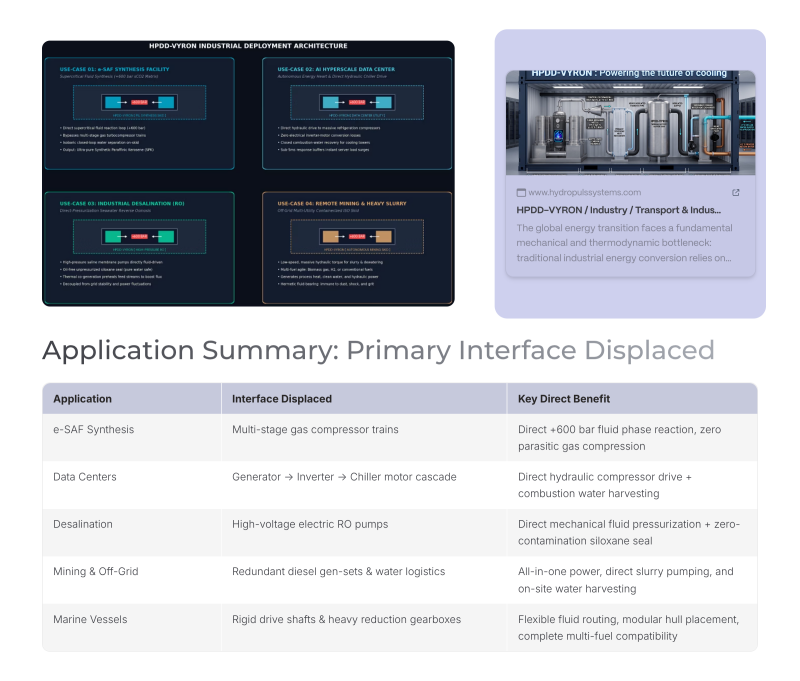Select the Use-Case 01 e-SAF Synthesis Facility panel
This screenshot has height=681, width=800.
coord(139,113)
